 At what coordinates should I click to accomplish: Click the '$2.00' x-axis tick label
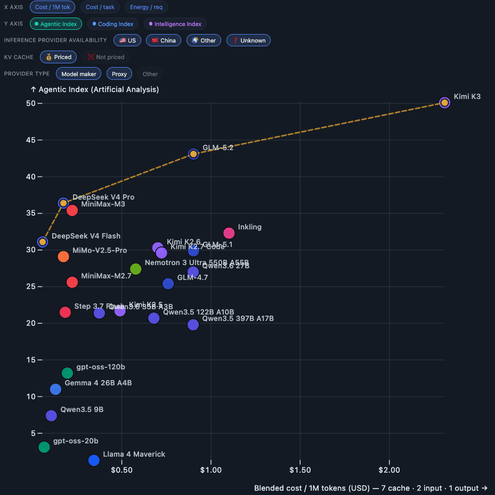389,470
